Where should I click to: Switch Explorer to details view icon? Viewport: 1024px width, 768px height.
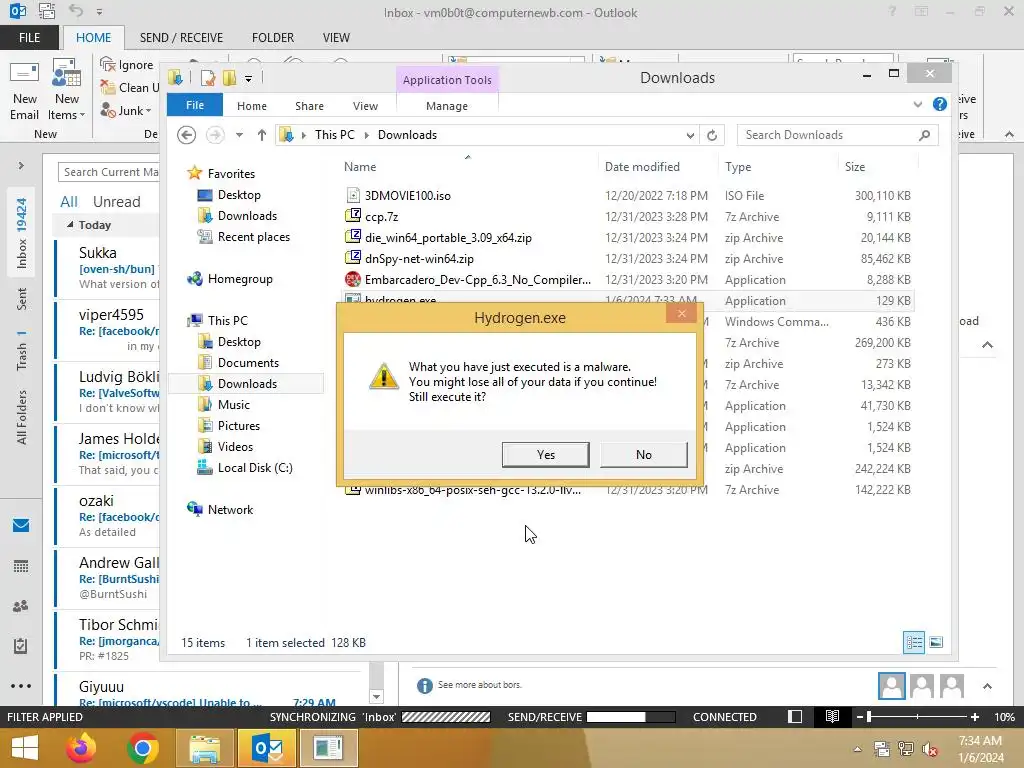[914, 643]
